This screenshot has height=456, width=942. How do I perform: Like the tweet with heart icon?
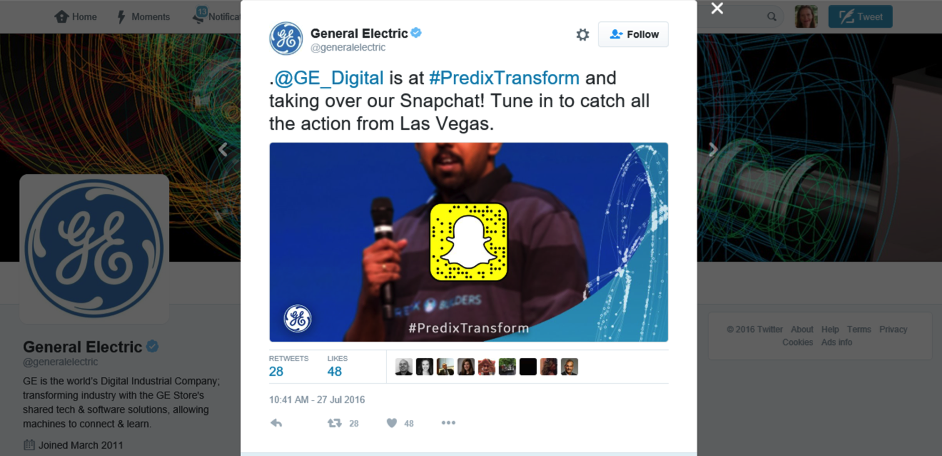click(392, 423)
